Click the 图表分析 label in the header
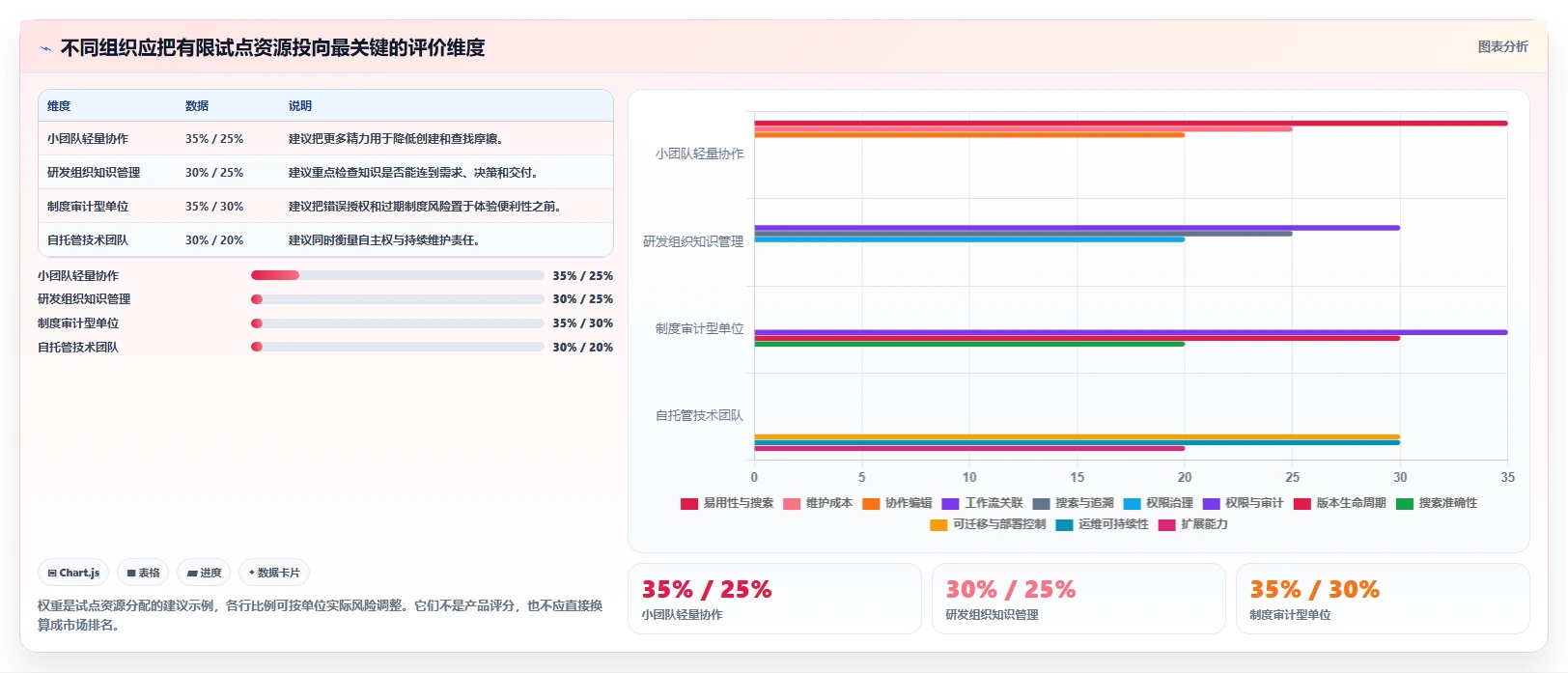 (1502, 46)
